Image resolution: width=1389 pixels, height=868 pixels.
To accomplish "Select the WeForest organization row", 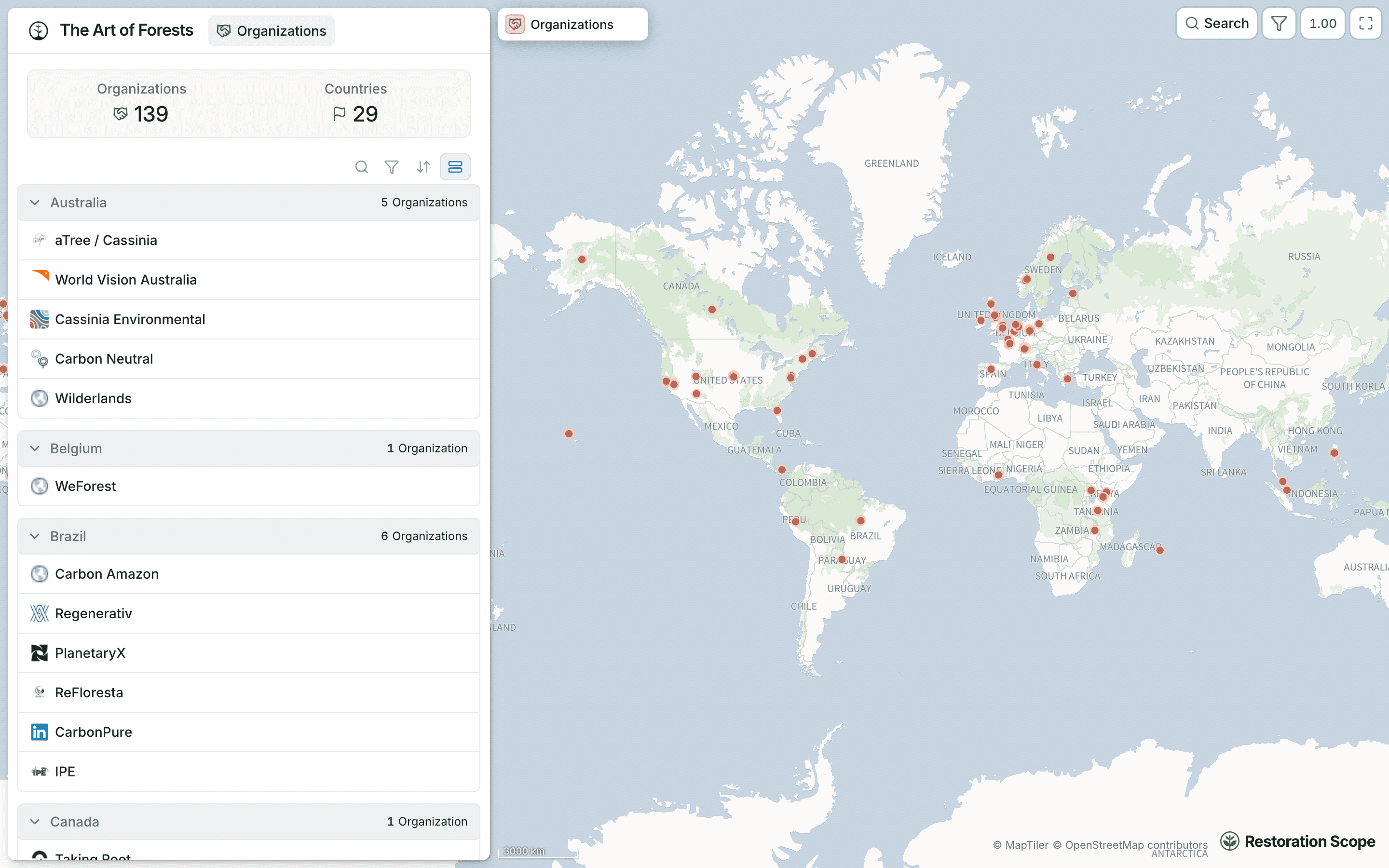I will point(248,486).
